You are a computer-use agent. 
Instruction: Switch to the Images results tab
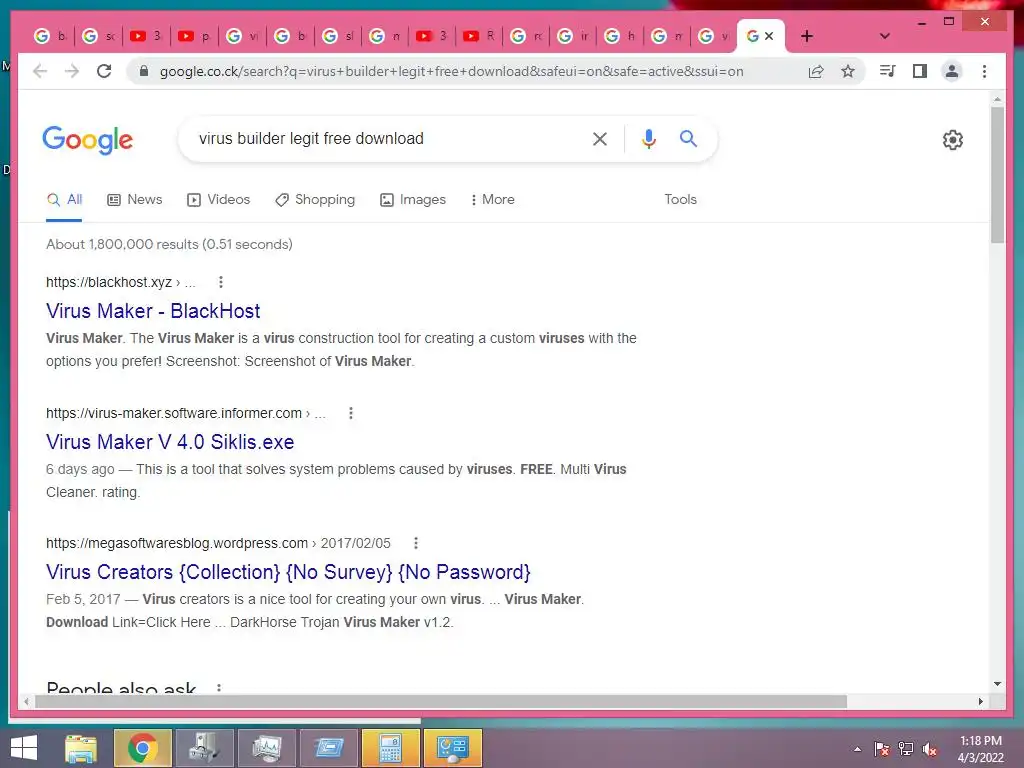coord(413,200)
